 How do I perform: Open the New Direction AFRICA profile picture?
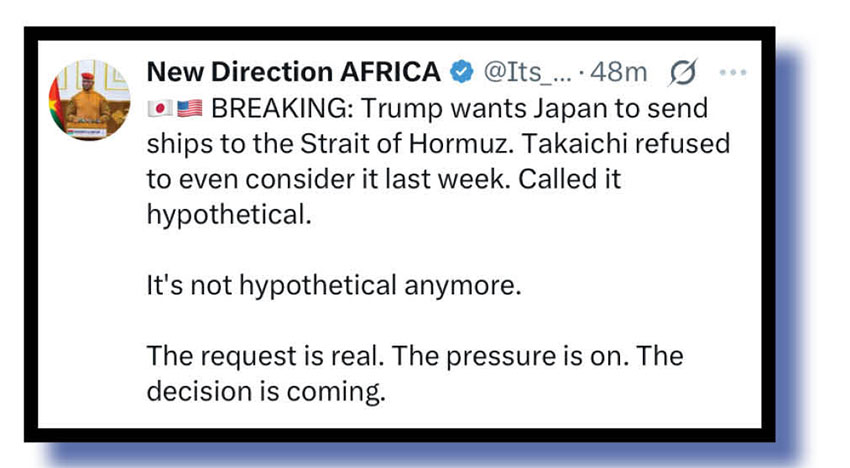click(x=89, y=101)
